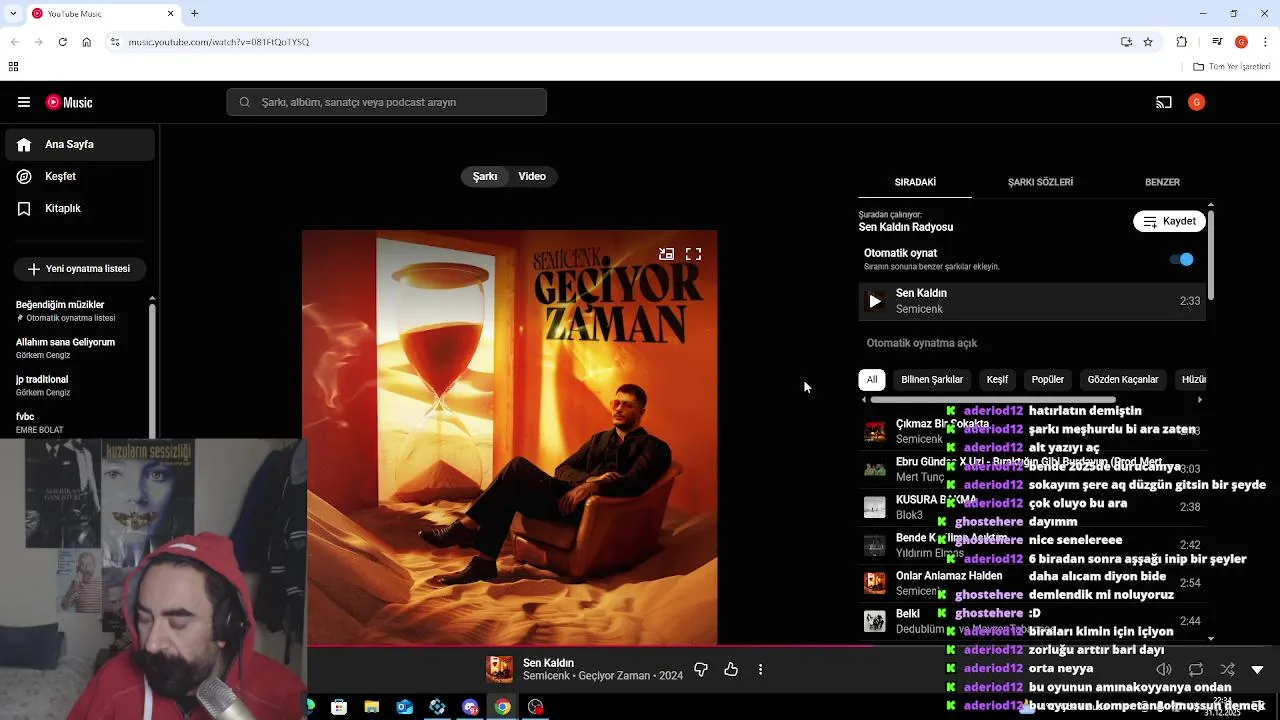Open the Kitaplık library

click(80, 208)
